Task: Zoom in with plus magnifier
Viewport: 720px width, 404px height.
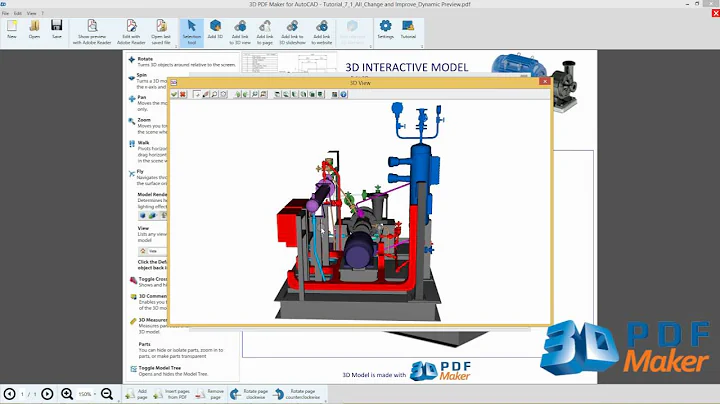Action: click(67, 394)
